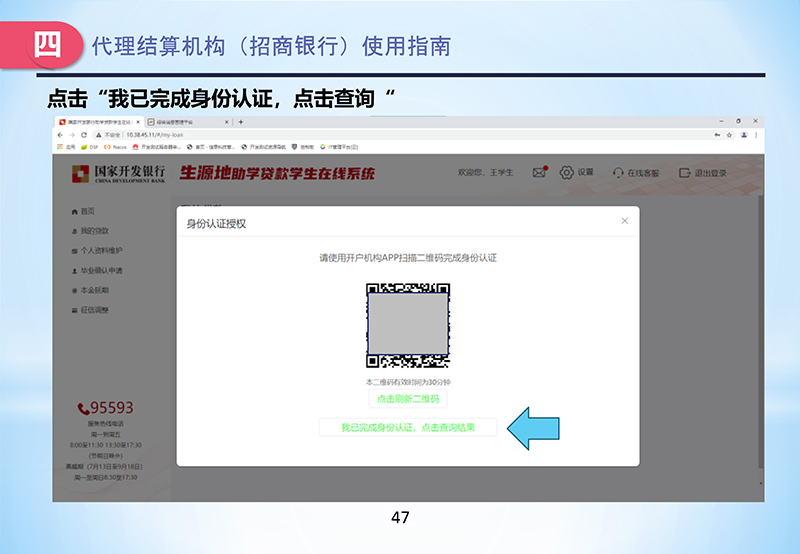Open 毕业确认申请 in the sidebar
Viewport: 800px width, 554px height.
(x=97, y=270)
